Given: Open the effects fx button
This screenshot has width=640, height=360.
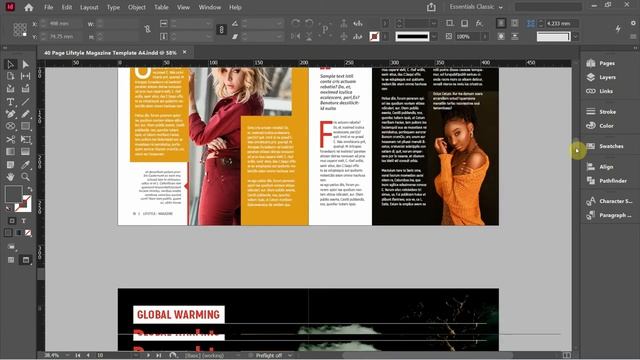Looking at the screenshot, I should [479, 23].
